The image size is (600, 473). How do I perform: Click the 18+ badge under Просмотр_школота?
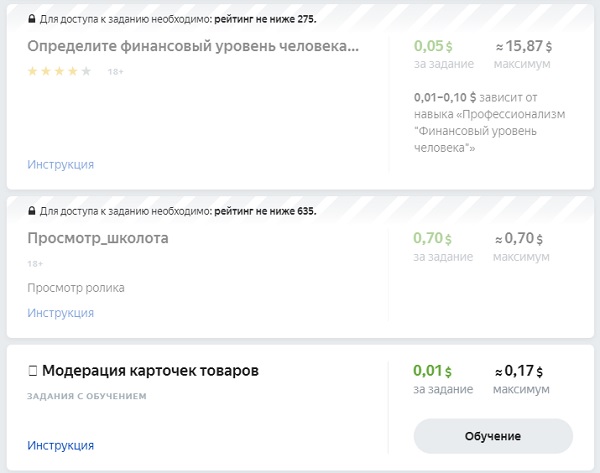point(35,264)
